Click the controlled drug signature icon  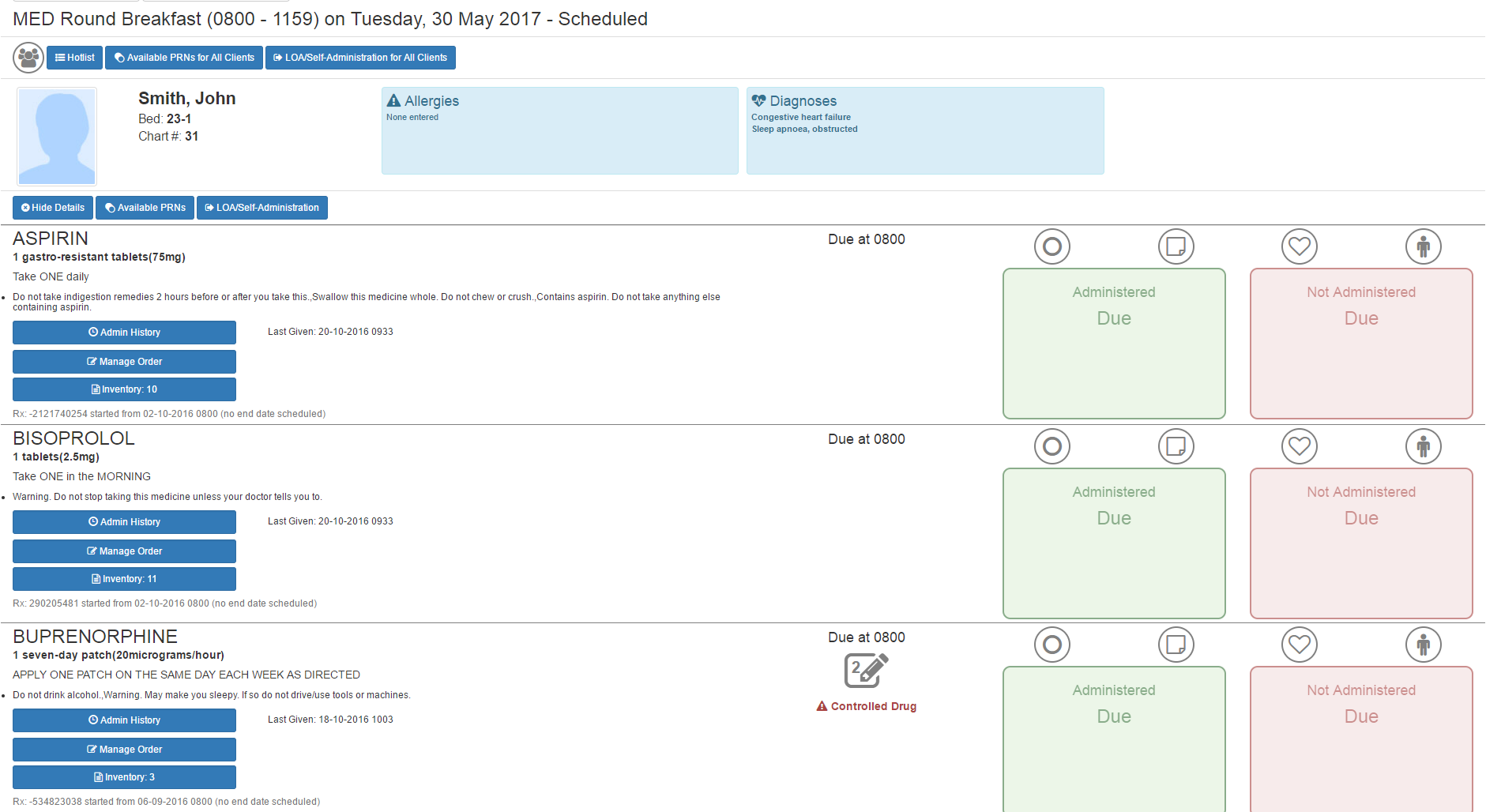(866, 671)
